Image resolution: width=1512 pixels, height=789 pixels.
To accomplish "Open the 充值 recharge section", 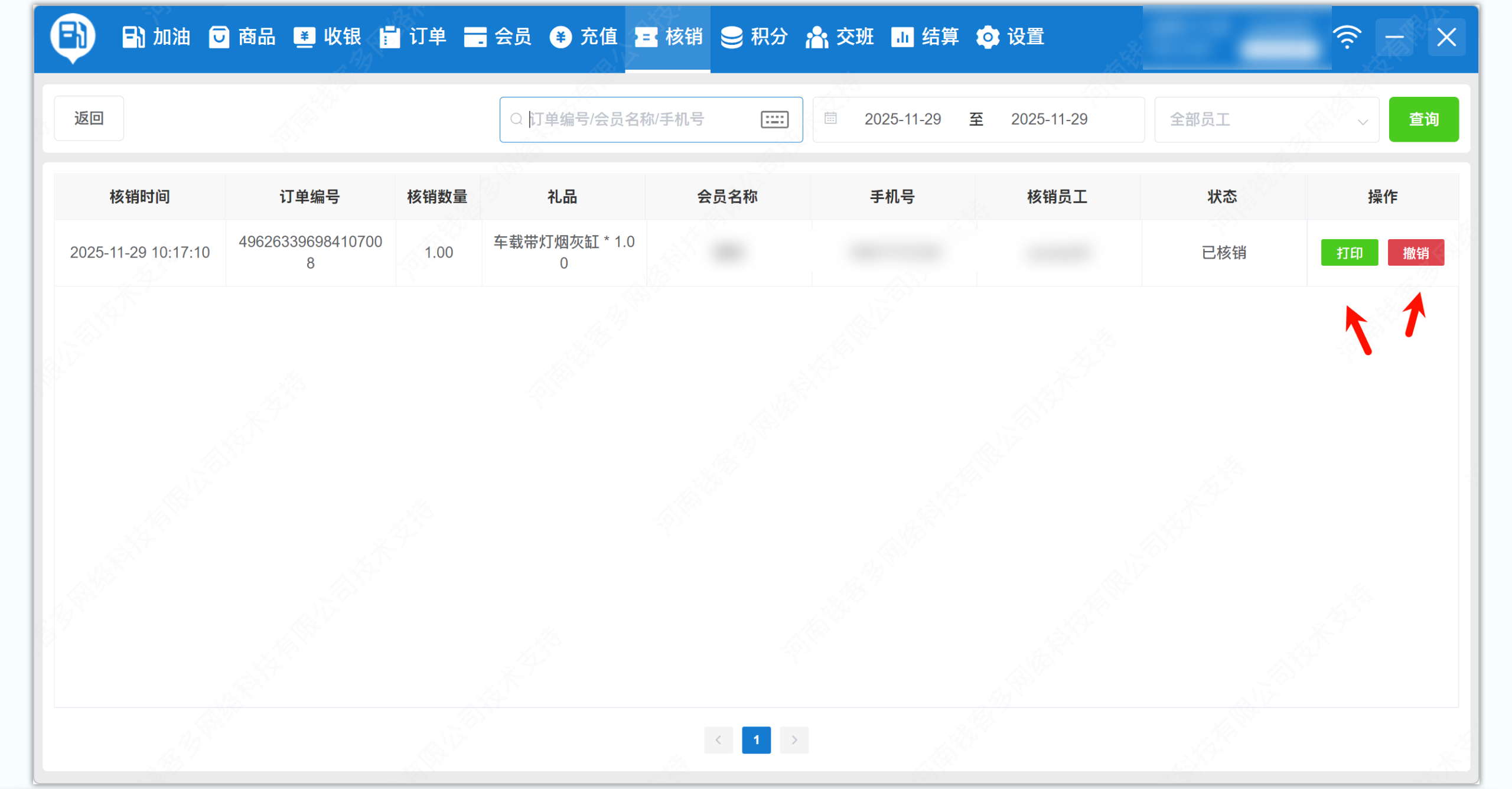I will click(584, 37).
